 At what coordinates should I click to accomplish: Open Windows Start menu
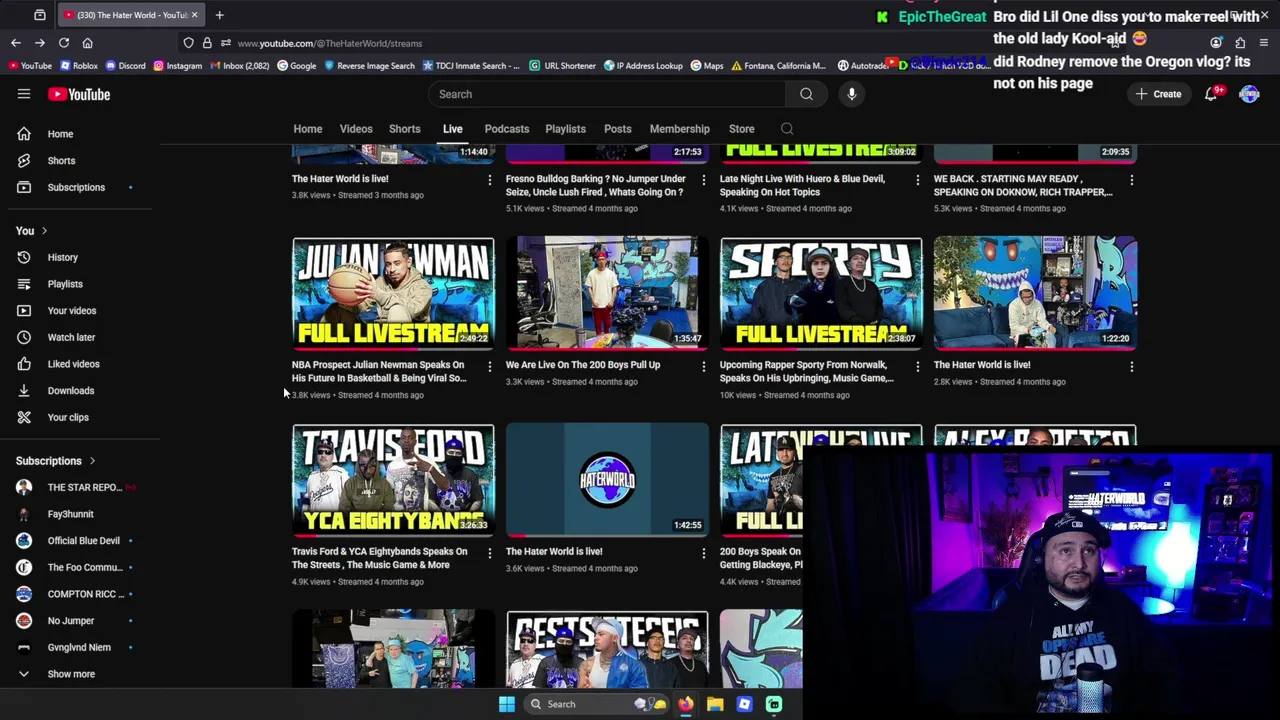point(507,704)
